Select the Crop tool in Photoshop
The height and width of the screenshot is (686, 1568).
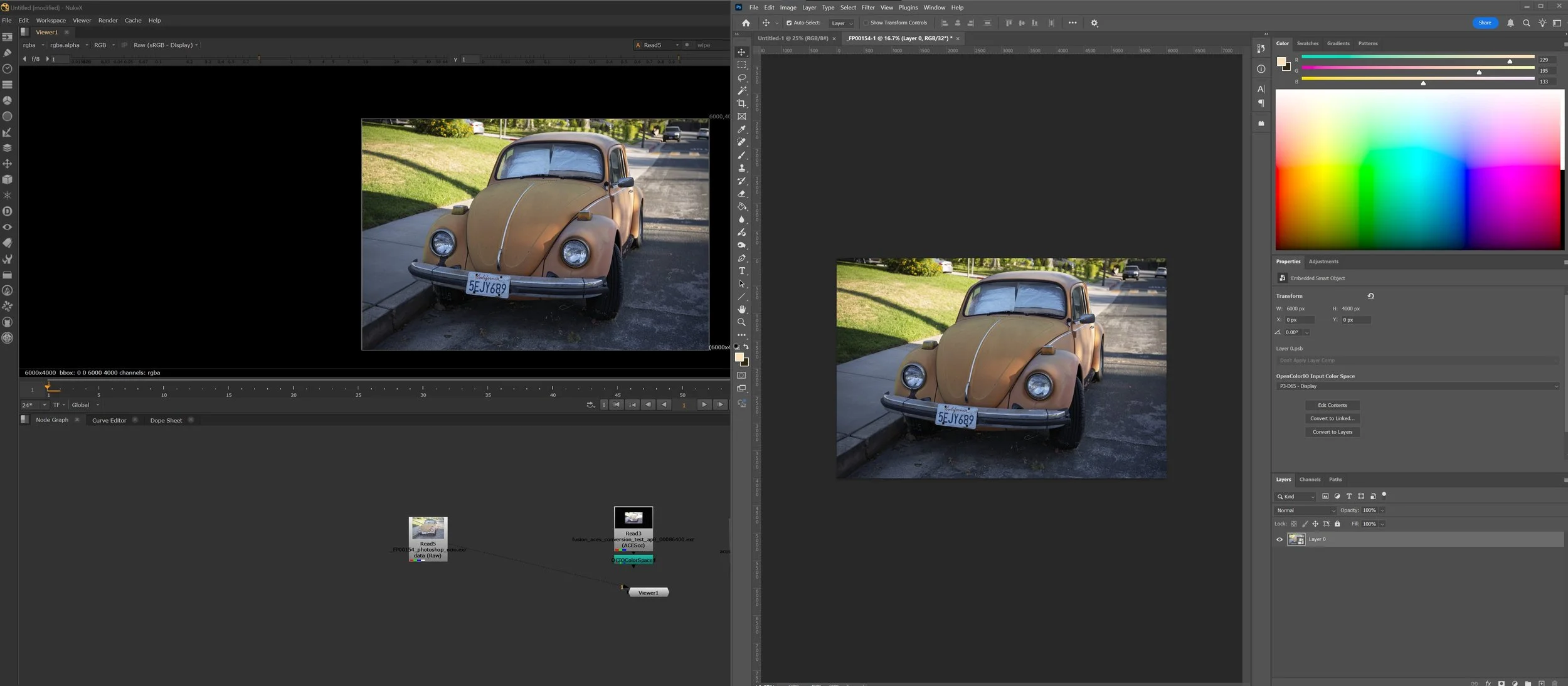coord(741,103)
